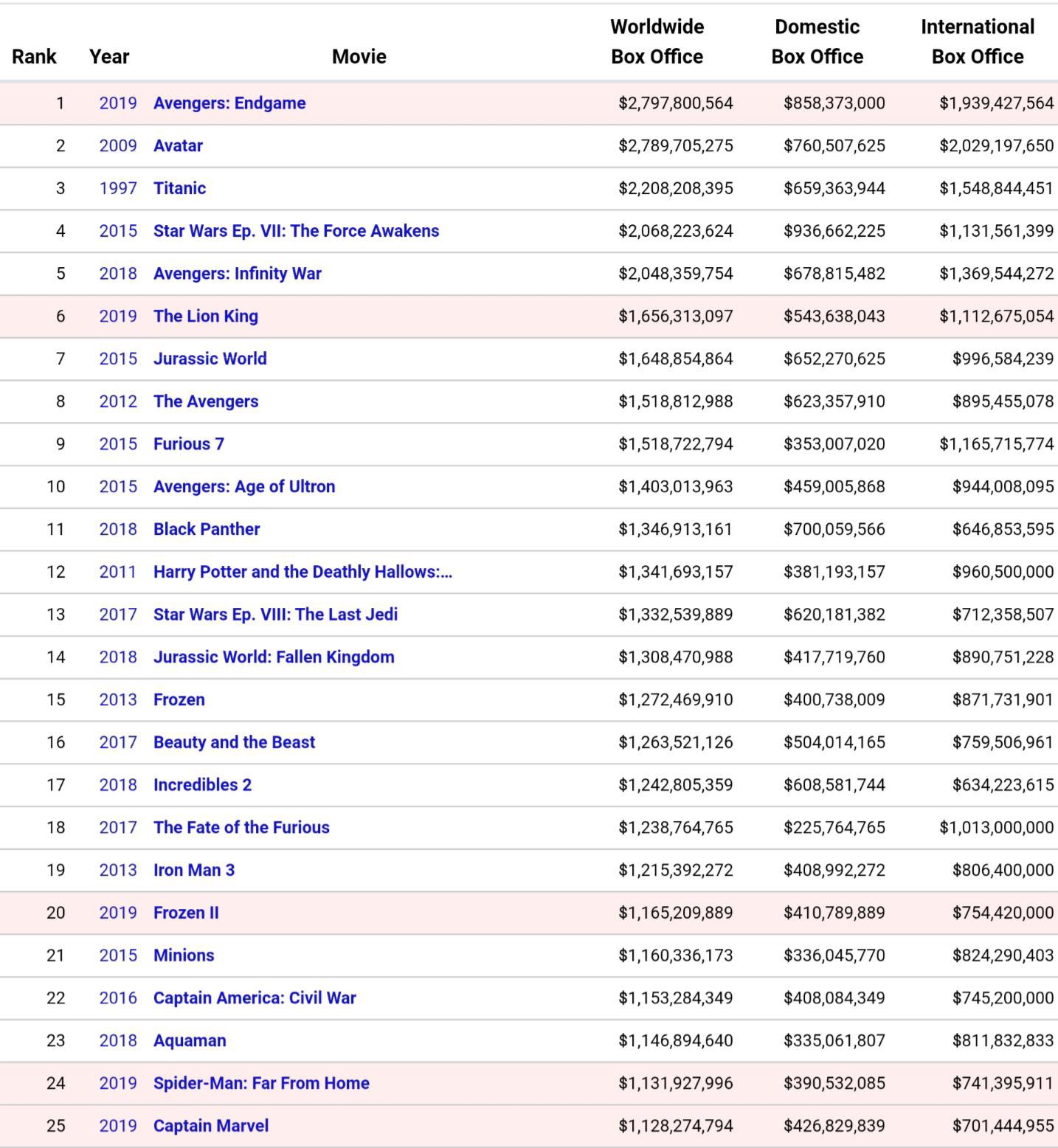Open the Black Panther movie link

[207, 529]
